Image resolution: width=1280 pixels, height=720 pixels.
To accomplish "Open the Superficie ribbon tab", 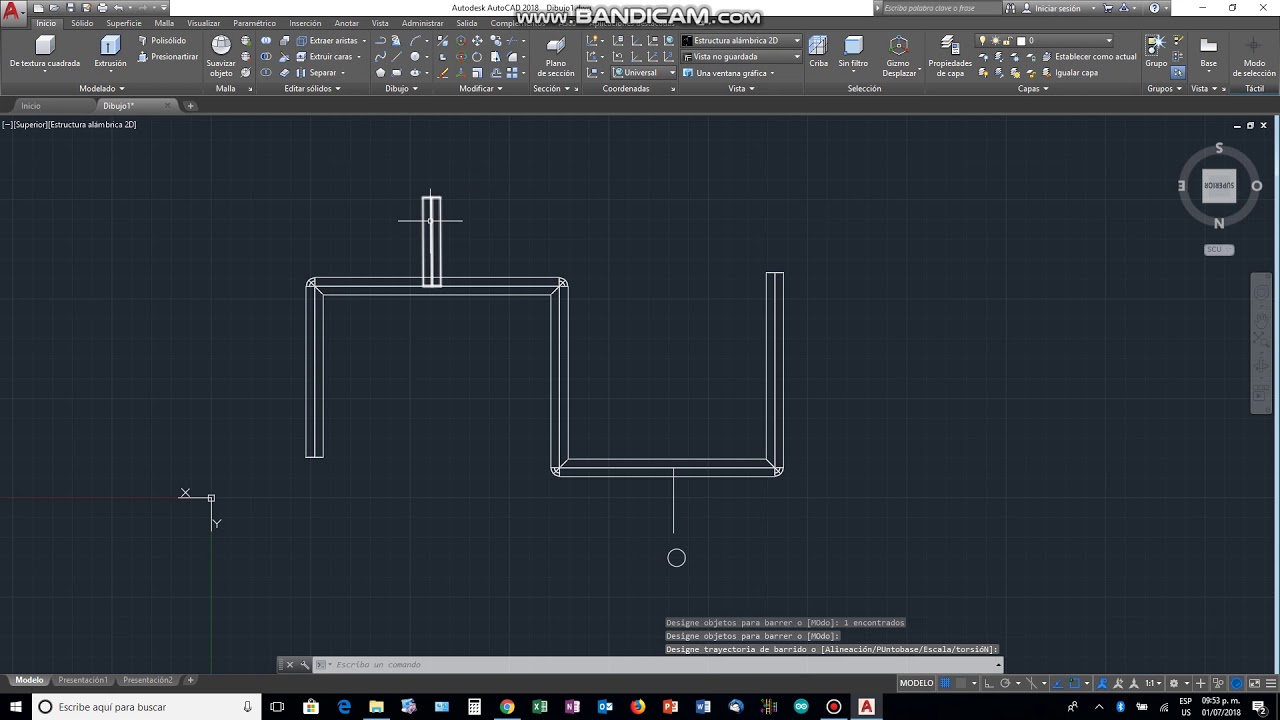I will 124,23.
